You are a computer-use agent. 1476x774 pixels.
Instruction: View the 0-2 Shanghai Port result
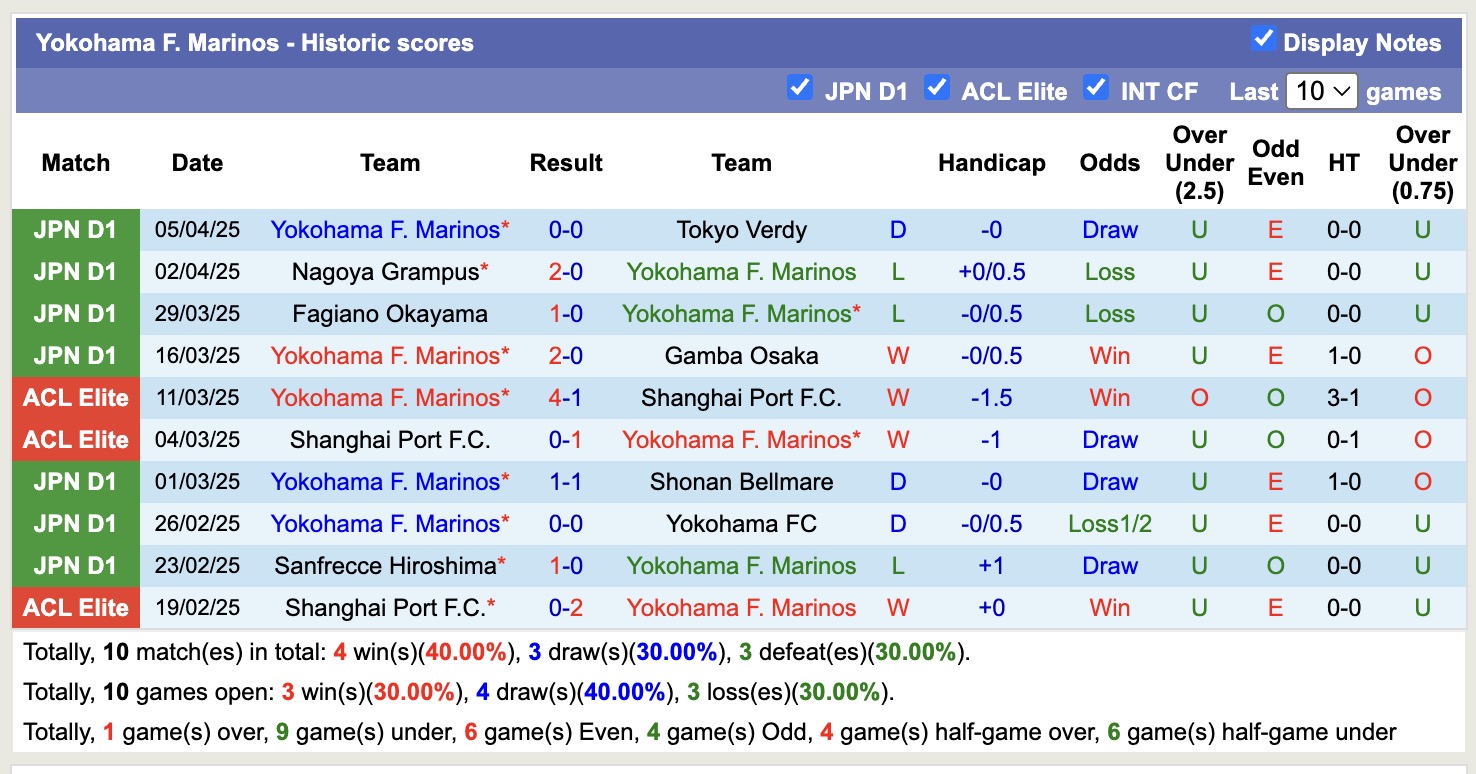[x=566, y=608]
